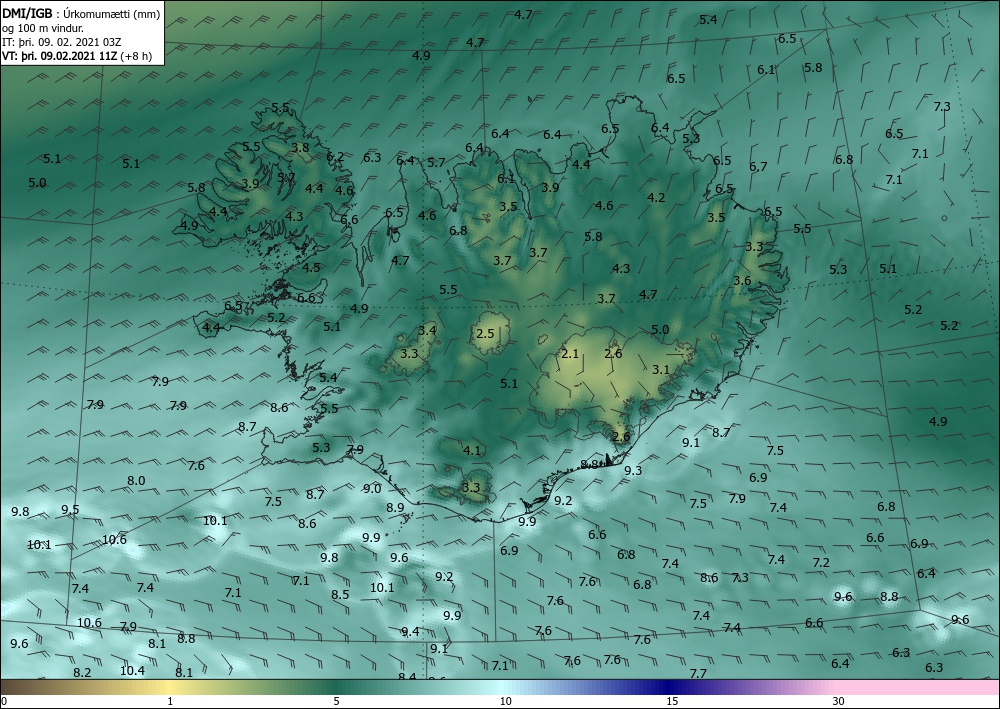1000x709 pixels.
Task: Click the colorbar tick label '10'
Action: 506,702
